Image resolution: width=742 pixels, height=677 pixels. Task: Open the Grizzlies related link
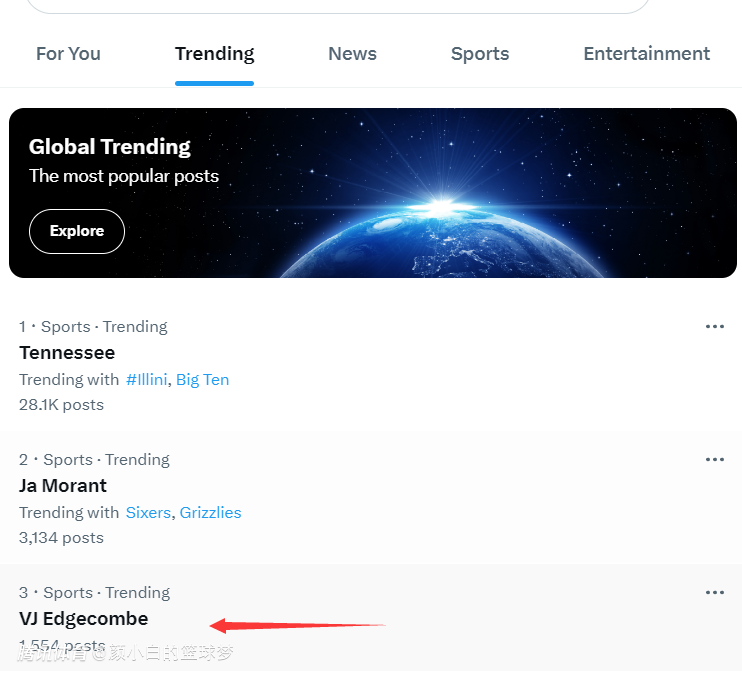pyautogui.click(x=210, y=513)
